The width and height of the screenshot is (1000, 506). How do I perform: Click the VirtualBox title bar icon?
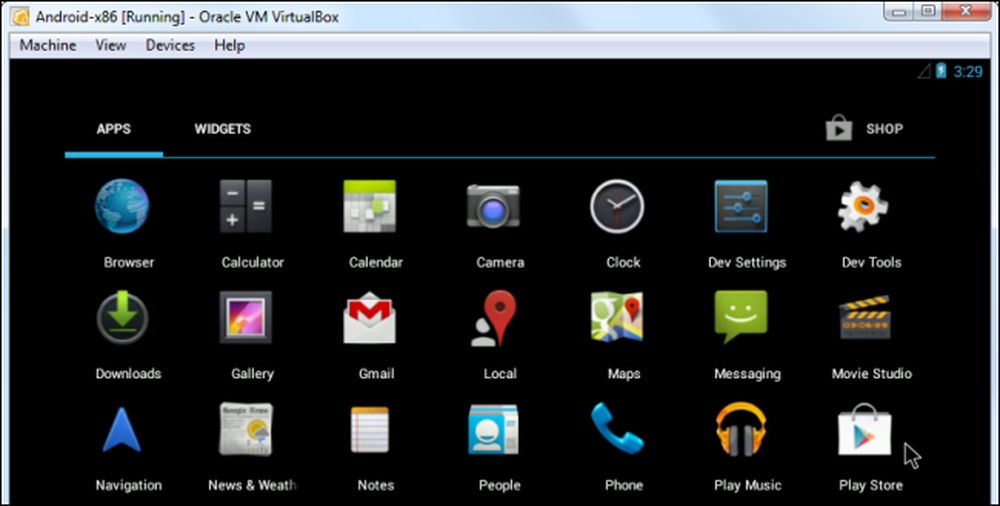(20, 16)
